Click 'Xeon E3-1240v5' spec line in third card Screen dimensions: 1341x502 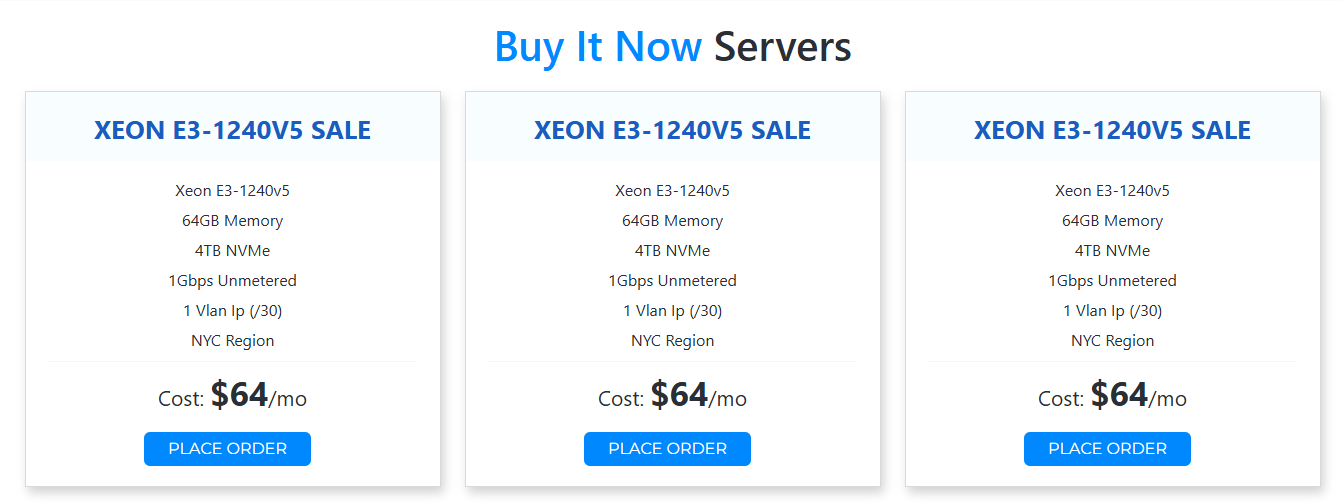click(1112, 191)
